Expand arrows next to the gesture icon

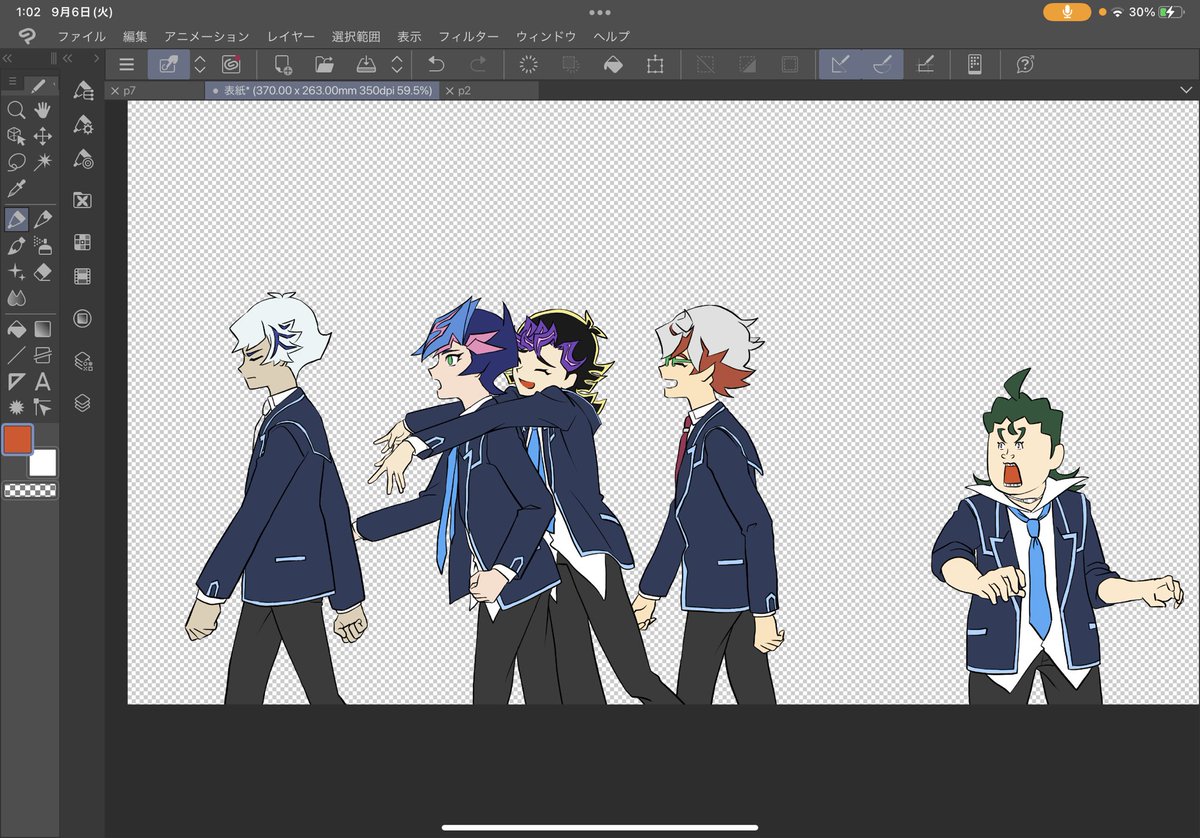[x=200, y=65]
